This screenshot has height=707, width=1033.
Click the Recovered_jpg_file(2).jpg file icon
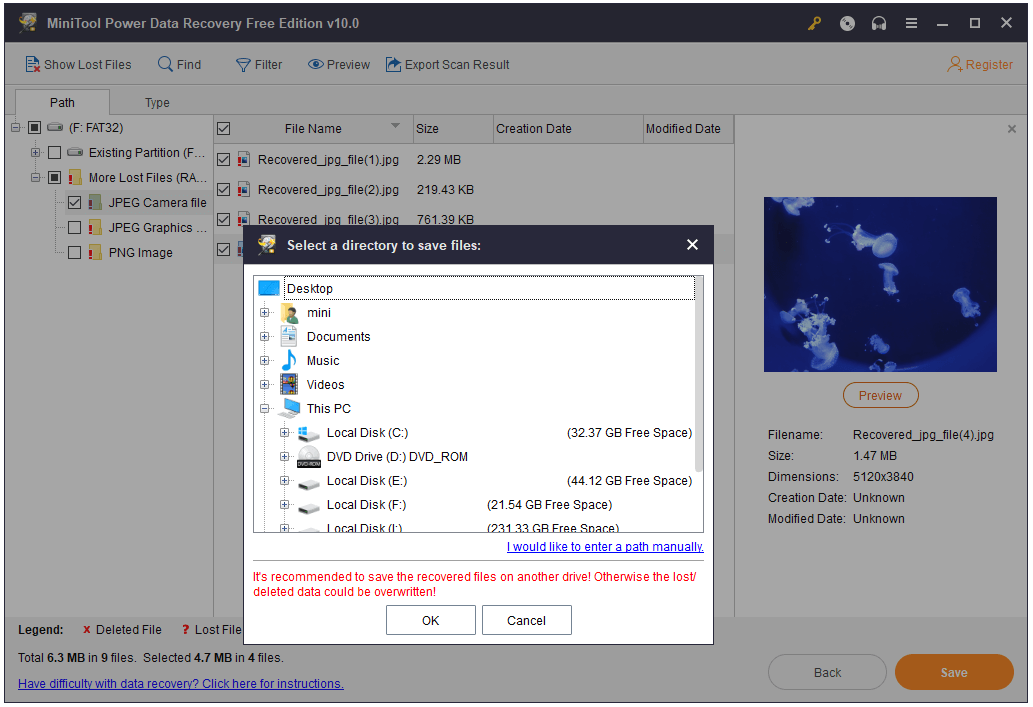(244, 190)
